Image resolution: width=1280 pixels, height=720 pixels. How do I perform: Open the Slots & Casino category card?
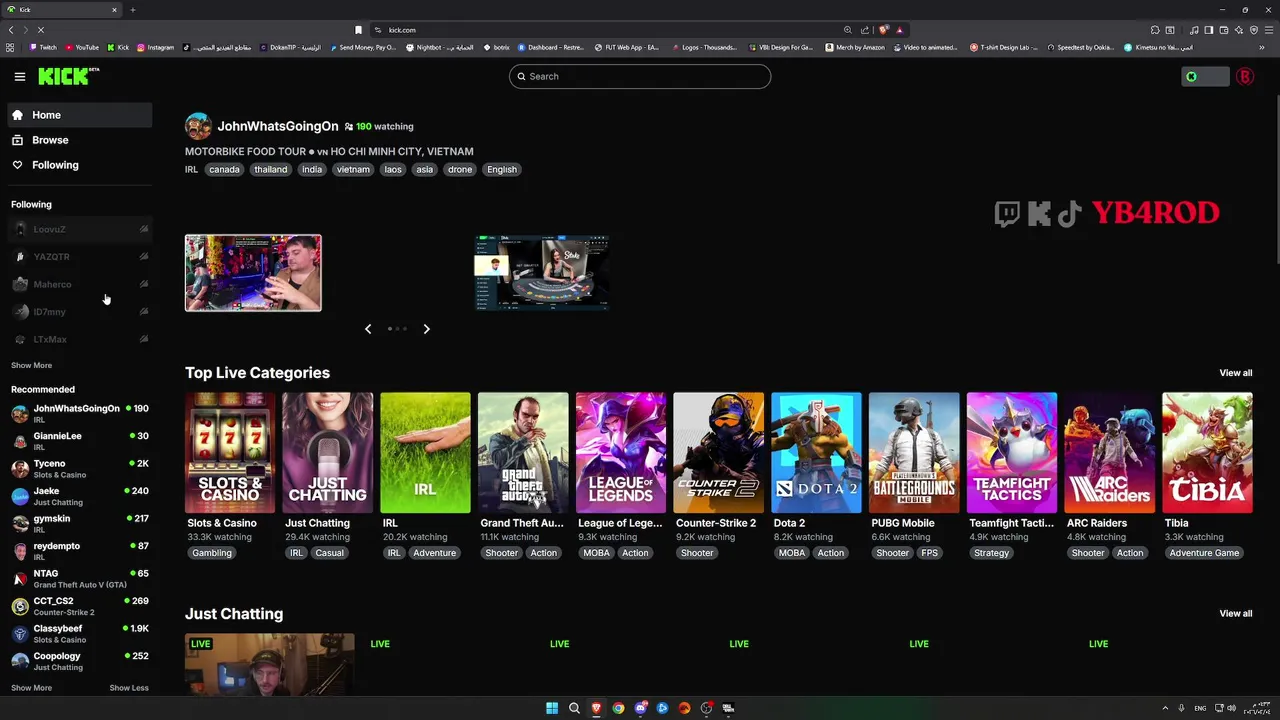(x=230, y=453)
